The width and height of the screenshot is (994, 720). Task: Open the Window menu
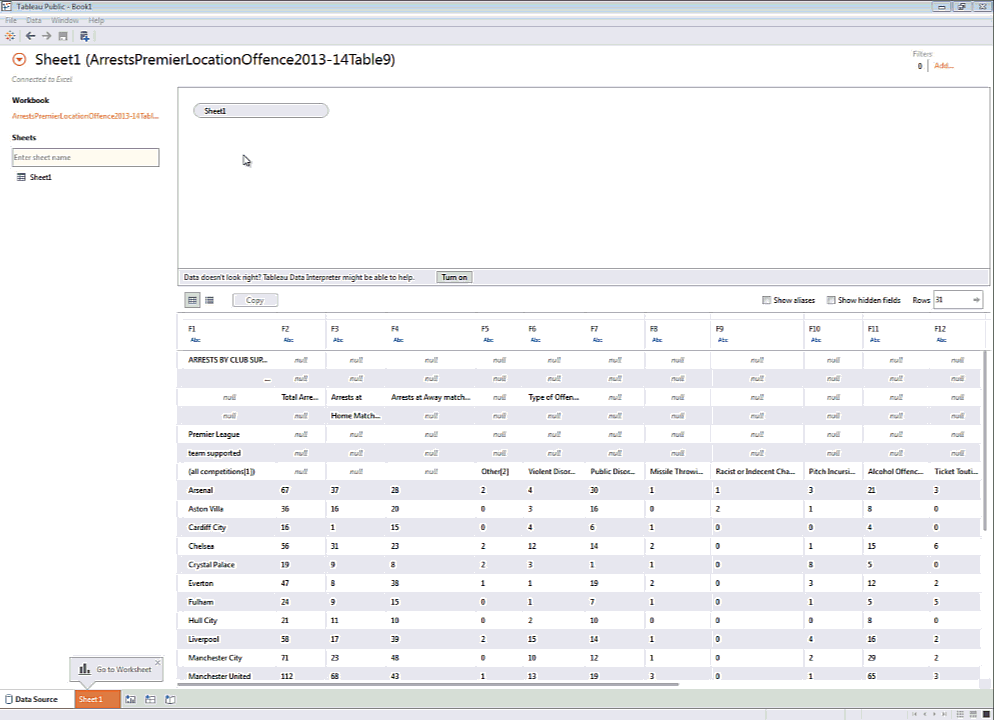coord(65,20)
